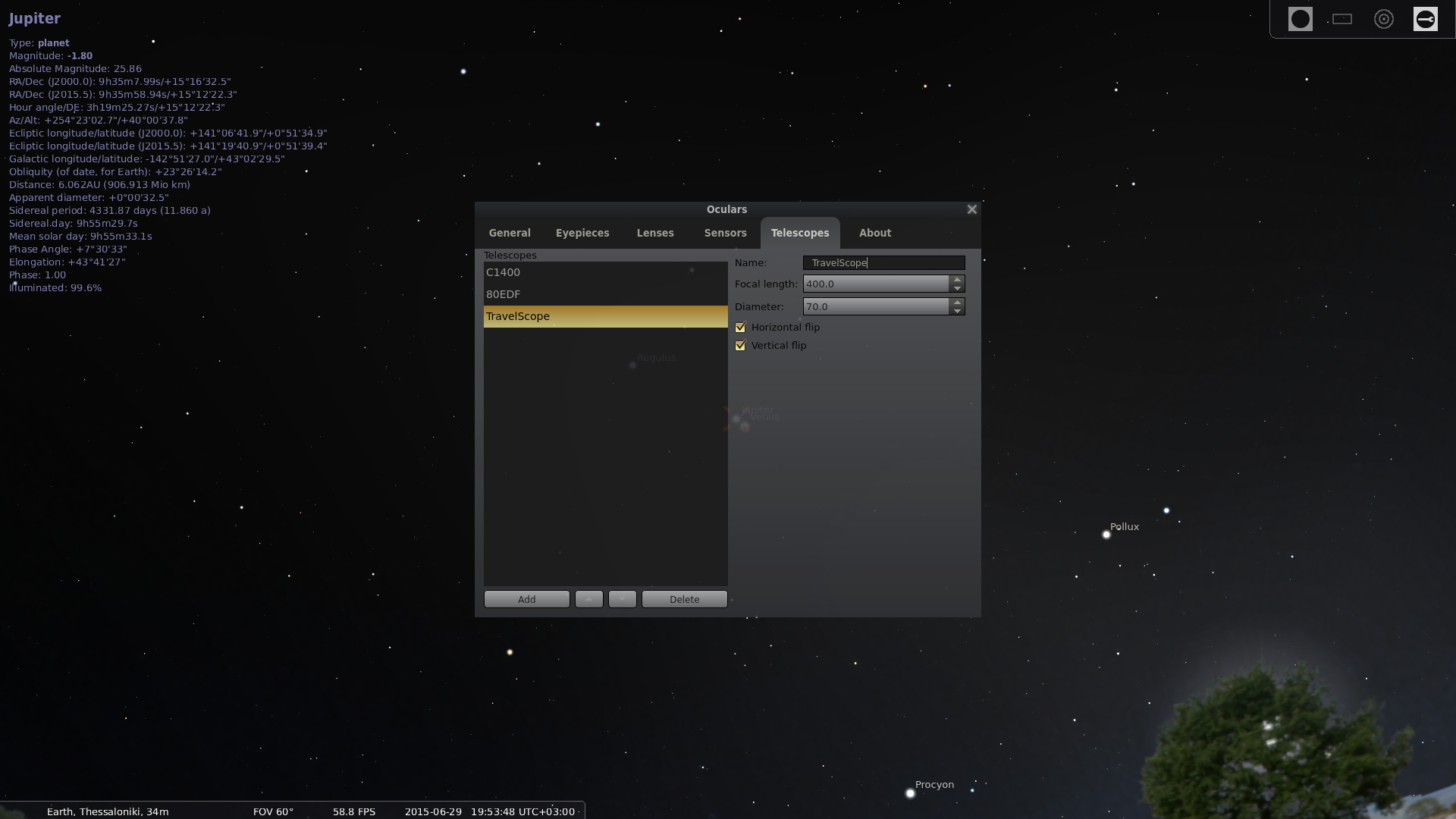Toggle the sensor frame rectangle icon
This screenshot has height=819, width=1456.
click(x=1341, y=19)
